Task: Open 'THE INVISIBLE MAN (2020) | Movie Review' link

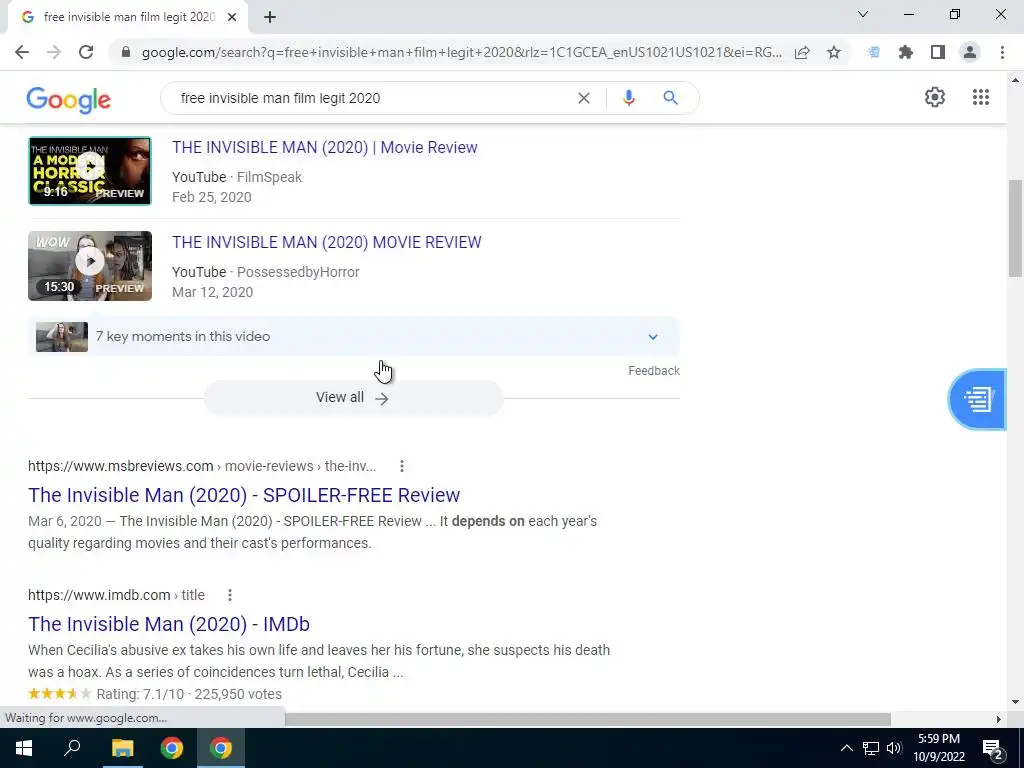Action: 325,148
